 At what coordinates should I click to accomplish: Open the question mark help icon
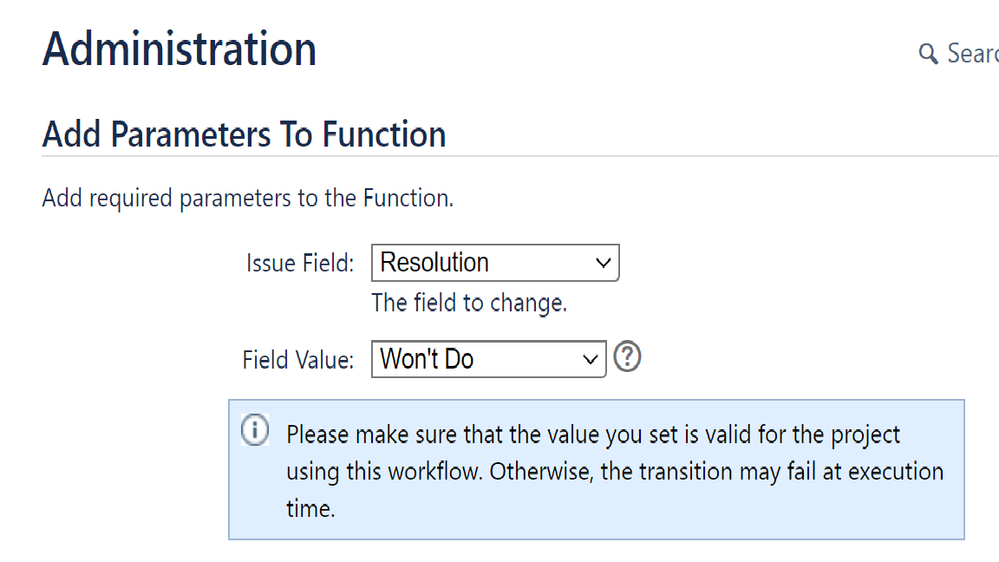627,357
